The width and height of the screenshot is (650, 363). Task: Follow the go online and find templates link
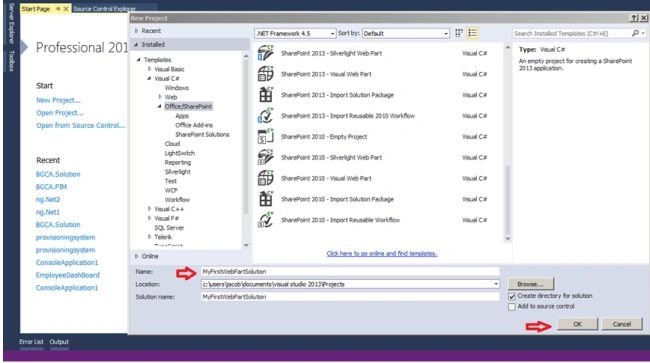coord(381,253)
